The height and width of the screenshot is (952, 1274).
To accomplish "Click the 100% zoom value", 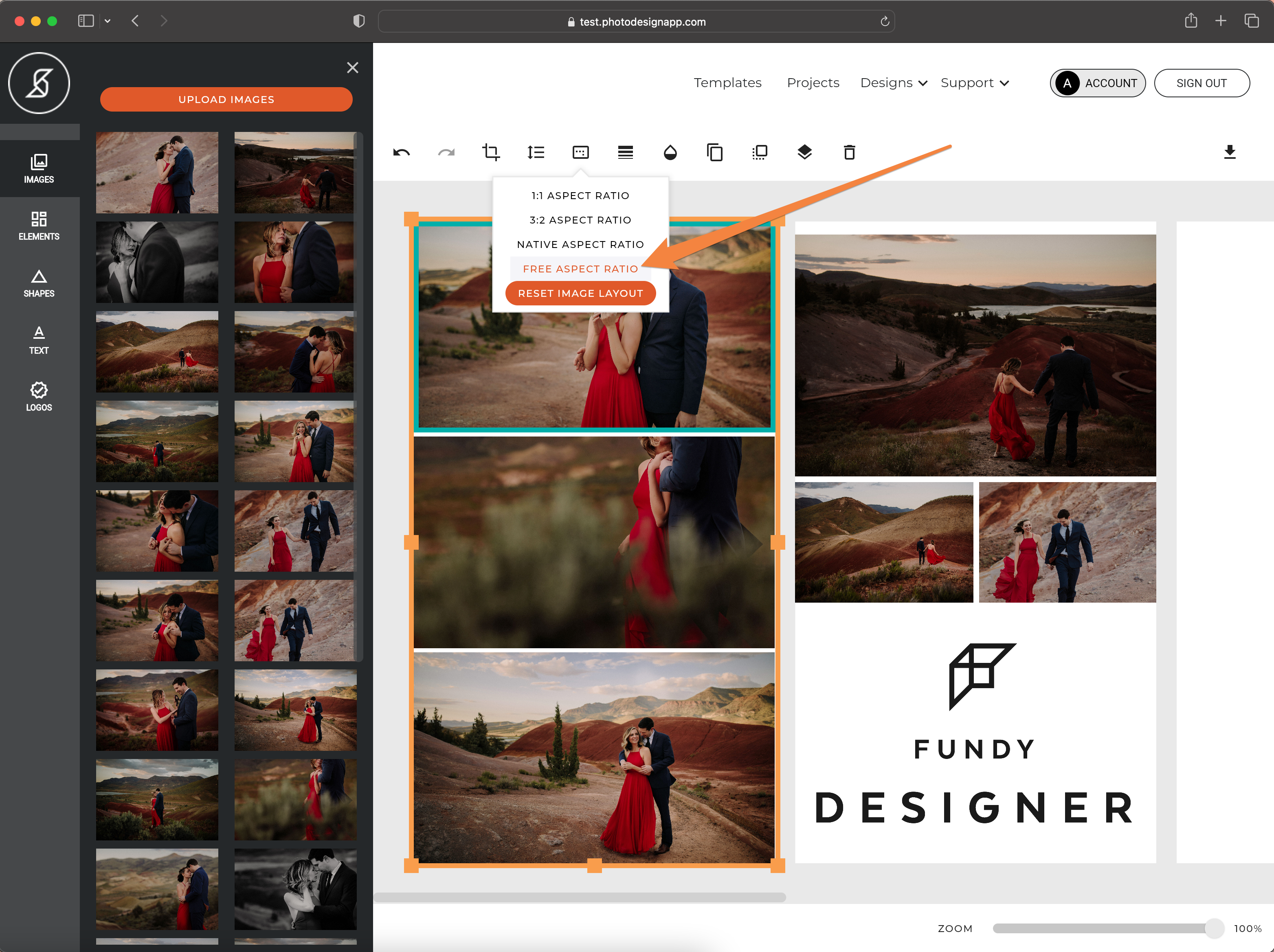I will point(1248,928).
